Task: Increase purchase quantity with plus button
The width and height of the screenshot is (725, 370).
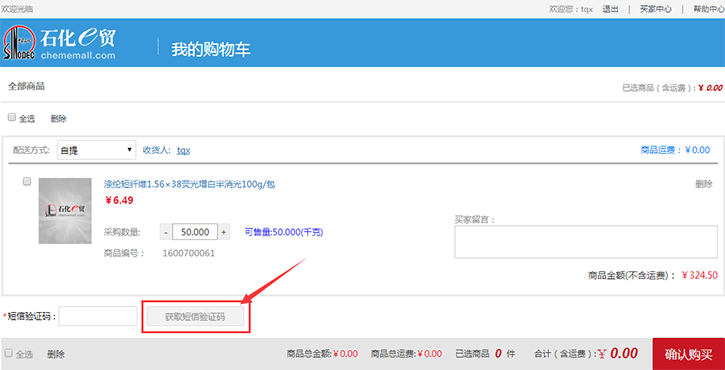Action: coord(224,232)
